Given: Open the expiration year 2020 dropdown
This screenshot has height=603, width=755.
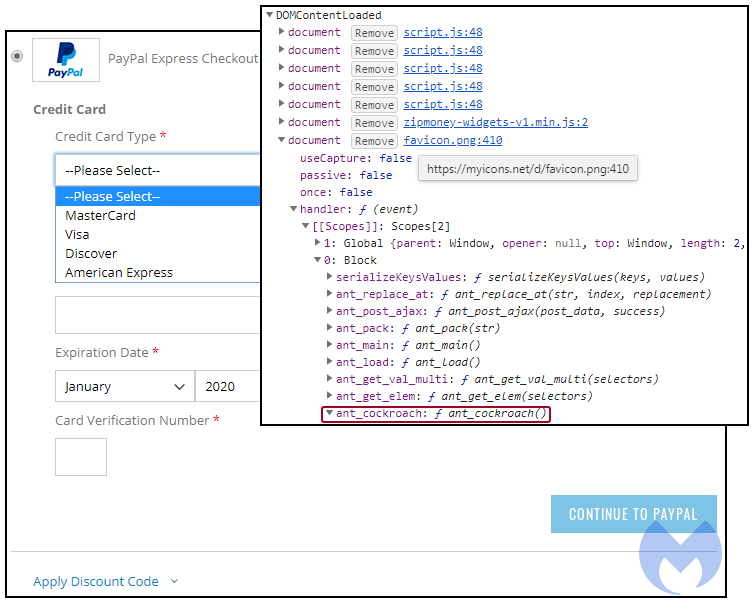Looking at the screenshot, I should click(x=228, y=386).
